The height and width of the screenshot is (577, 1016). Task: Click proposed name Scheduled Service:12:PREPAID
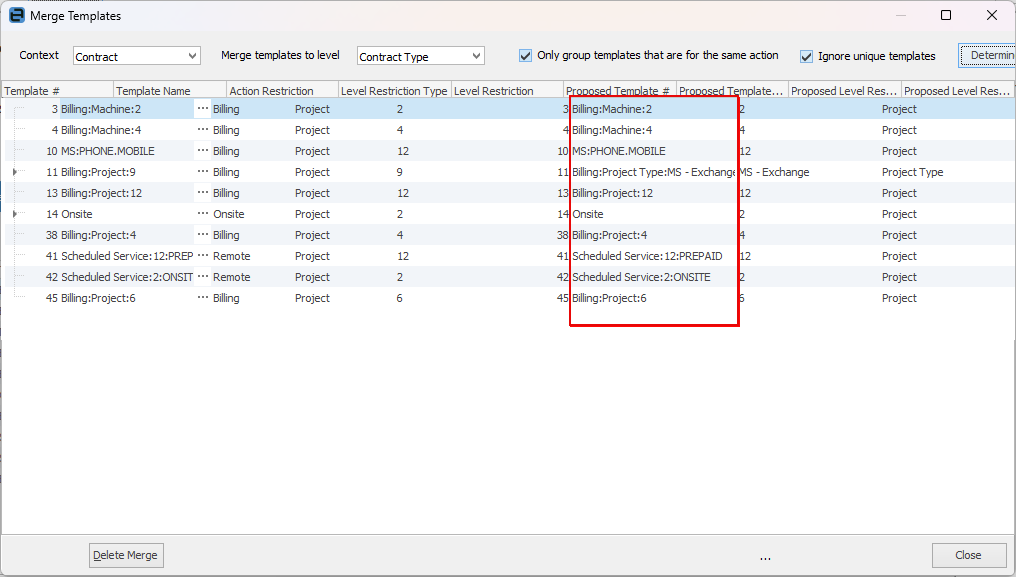(x=647, y=256)
